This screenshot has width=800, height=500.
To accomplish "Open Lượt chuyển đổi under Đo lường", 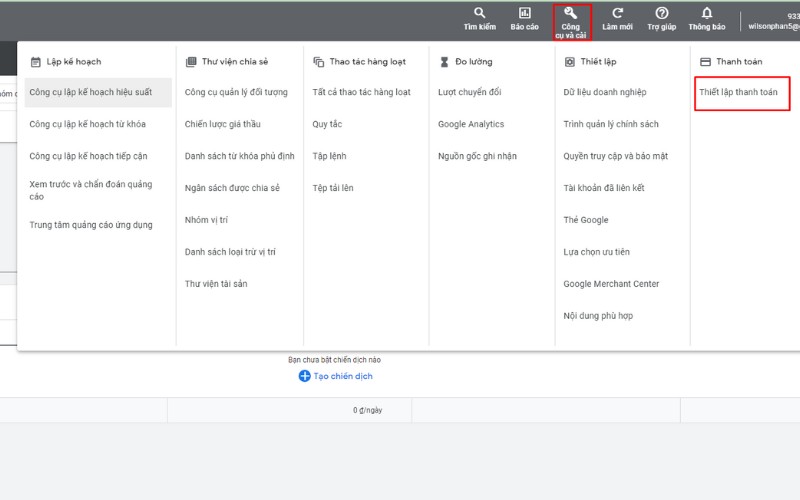I will (x=469, y=92).
